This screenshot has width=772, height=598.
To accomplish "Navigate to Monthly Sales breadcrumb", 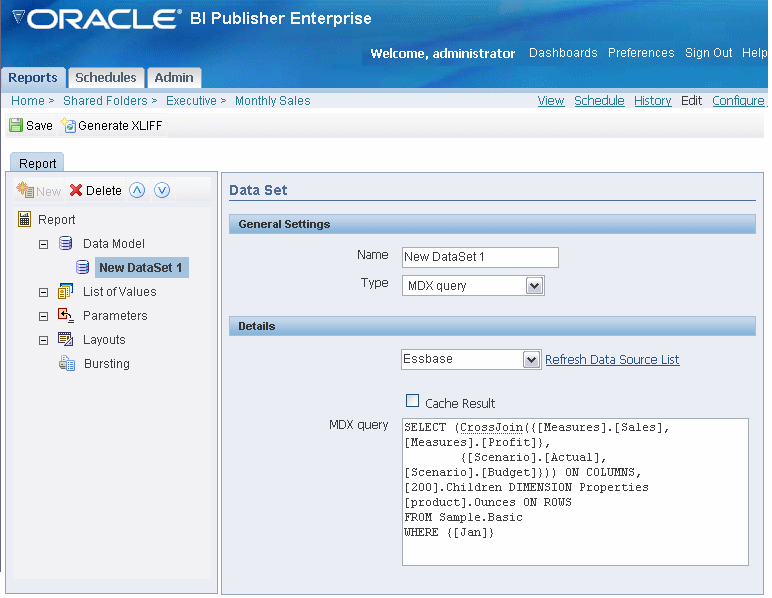I will (x=272, y=100).
